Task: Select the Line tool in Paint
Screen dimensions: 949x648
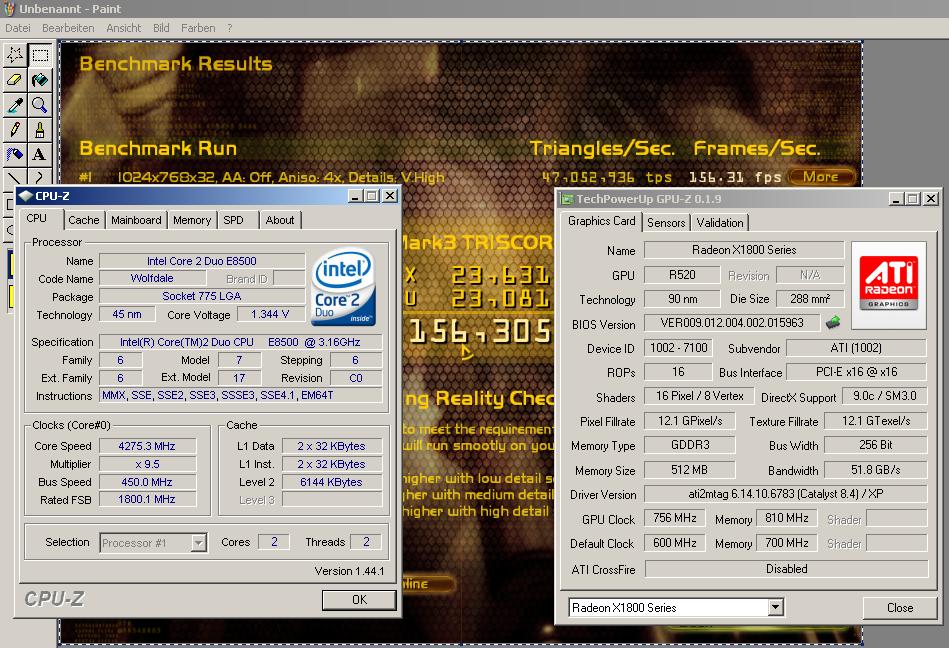Action: [15, 177]
